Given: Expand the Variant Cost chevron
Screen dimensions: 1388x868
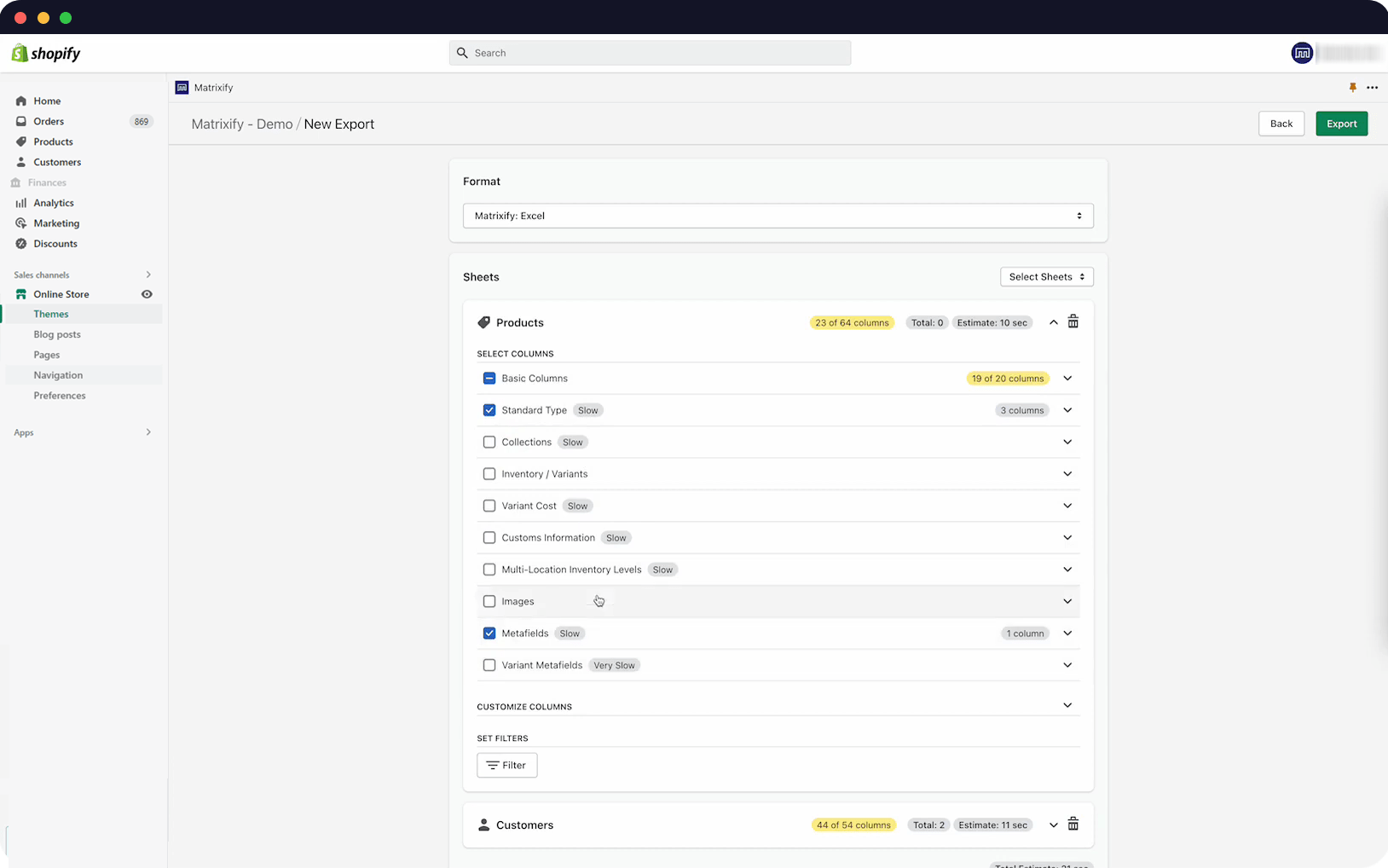Looking at the screenshot, I should click(x=1067, y=506).
